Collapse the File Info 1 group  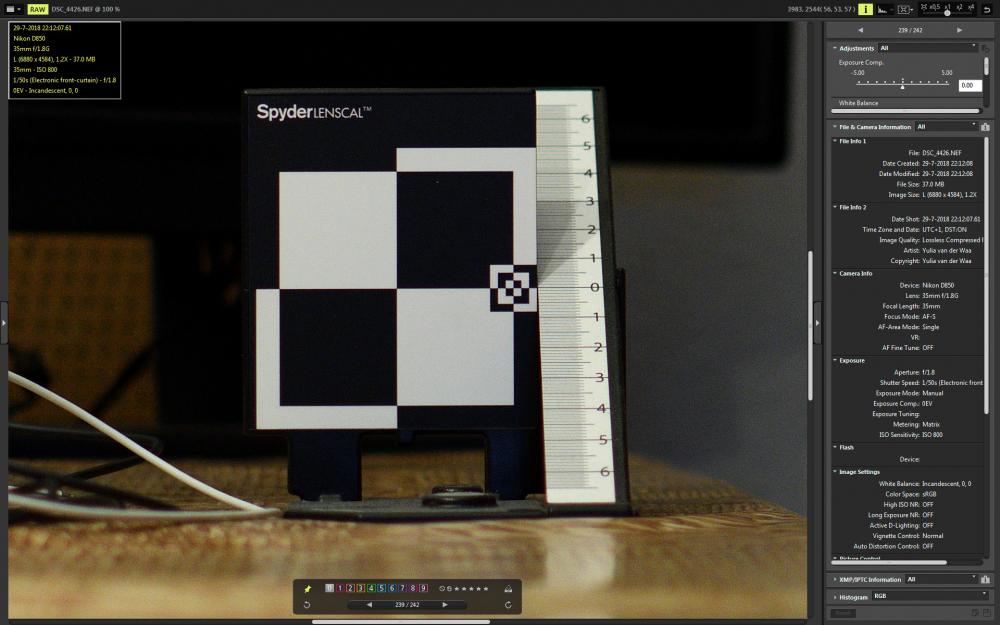pos(835,141)
